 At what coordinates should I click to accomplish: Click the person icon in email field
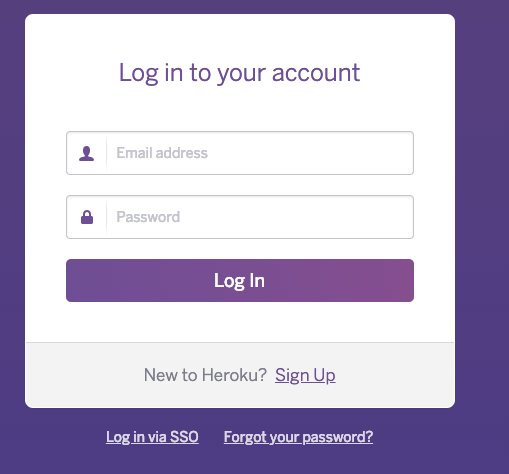(x=86, y=153)
